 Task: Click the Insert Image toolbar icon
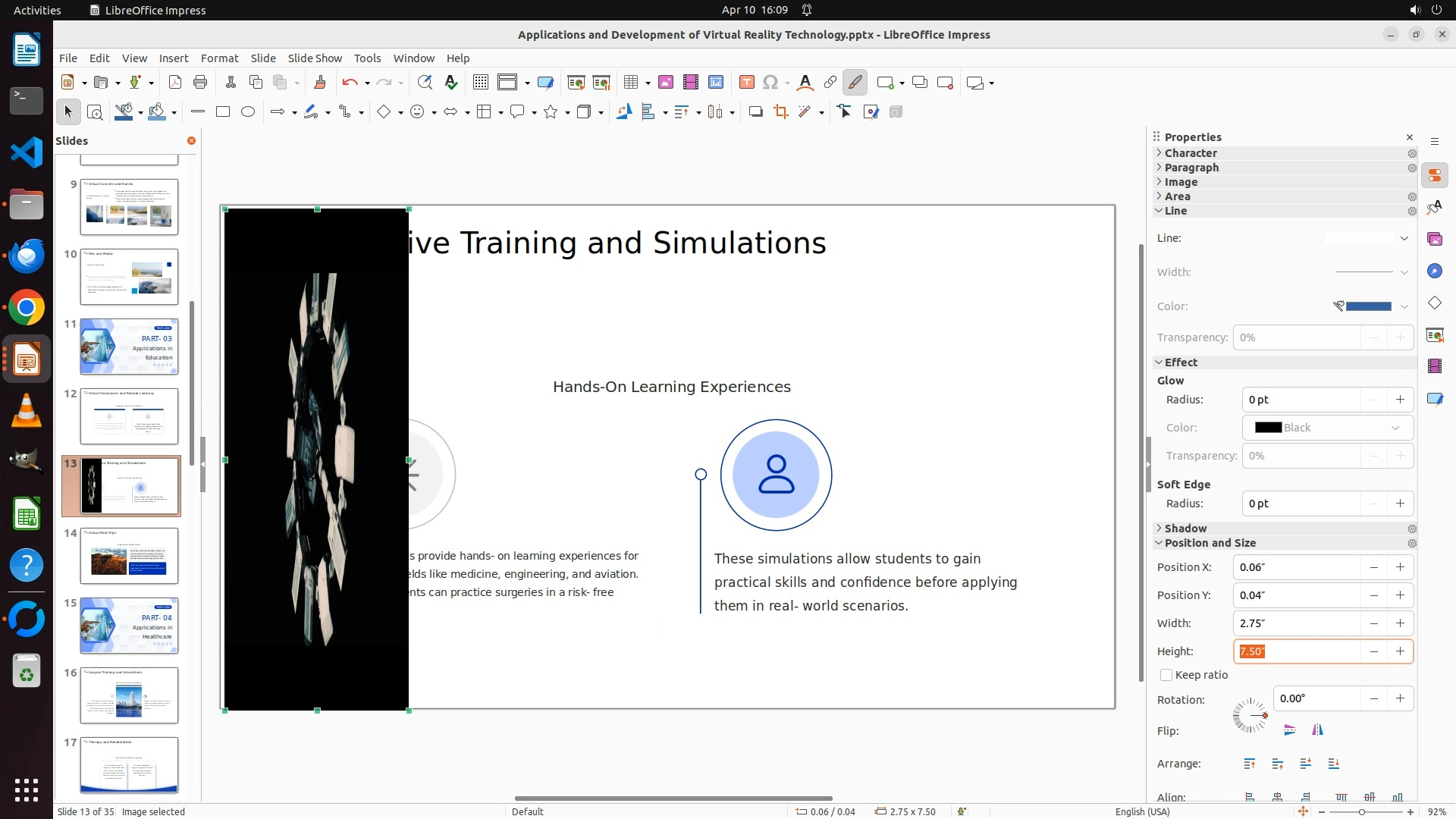point(665,83)
